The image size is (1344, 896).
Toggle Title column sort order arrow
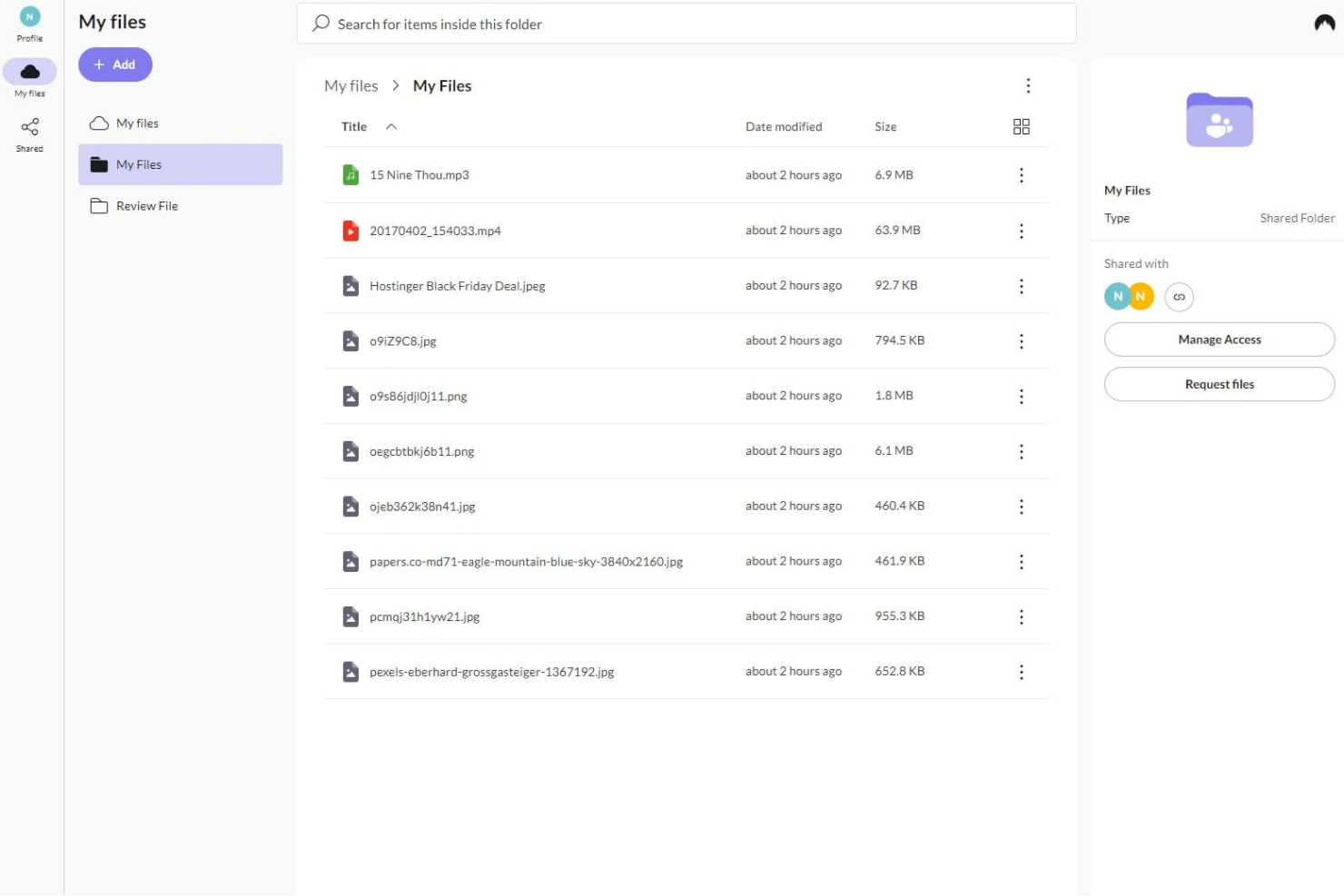point(391,127)
